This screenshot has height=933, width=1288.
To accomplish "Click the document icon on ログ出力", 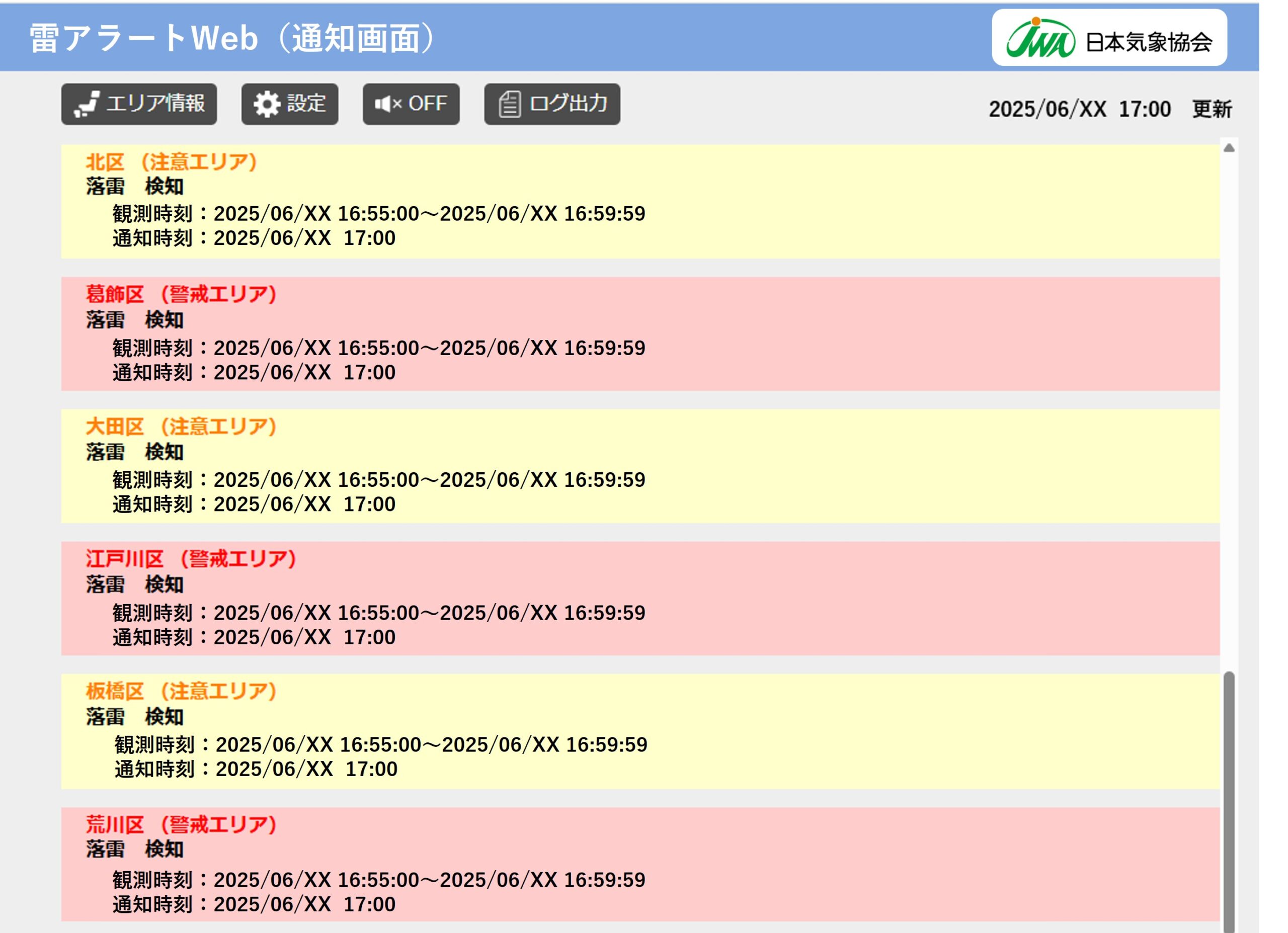I will [509, 105].
